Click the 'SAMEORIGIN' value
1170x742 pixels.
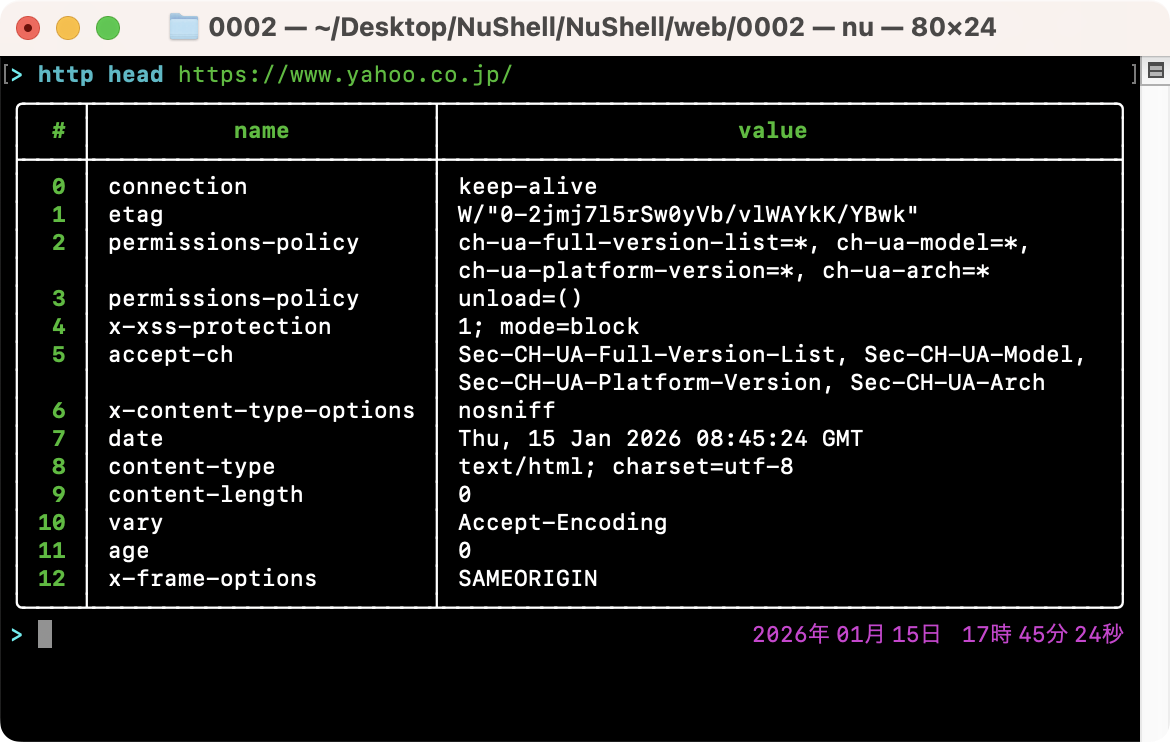(x=527, y=579)
